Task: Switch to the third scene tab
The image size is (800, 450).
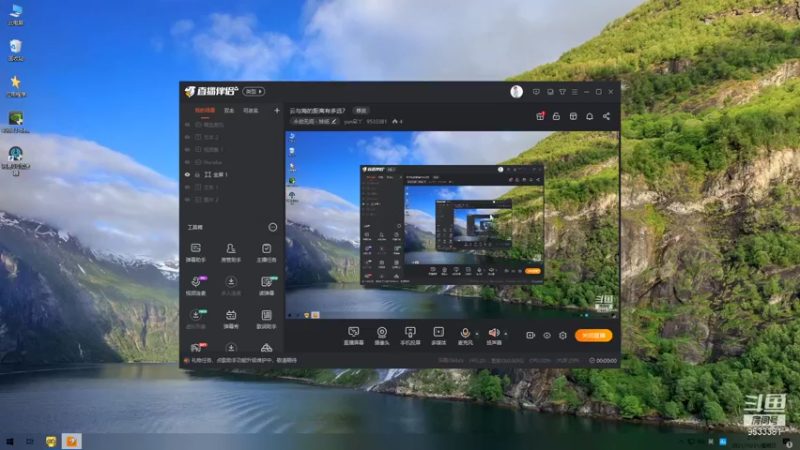Action: 250,110
